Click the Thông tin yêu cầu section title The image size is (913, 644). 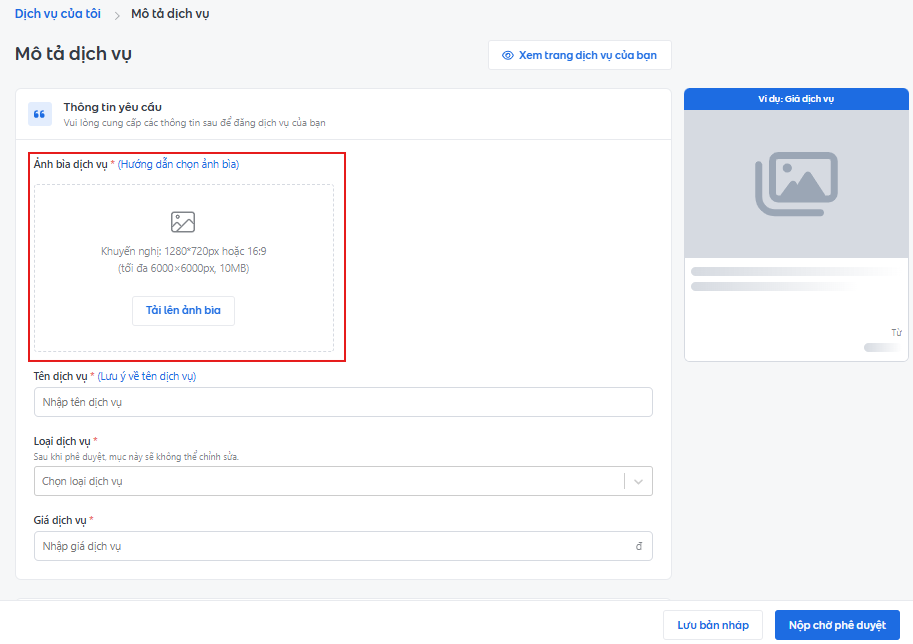pos(112,107)
